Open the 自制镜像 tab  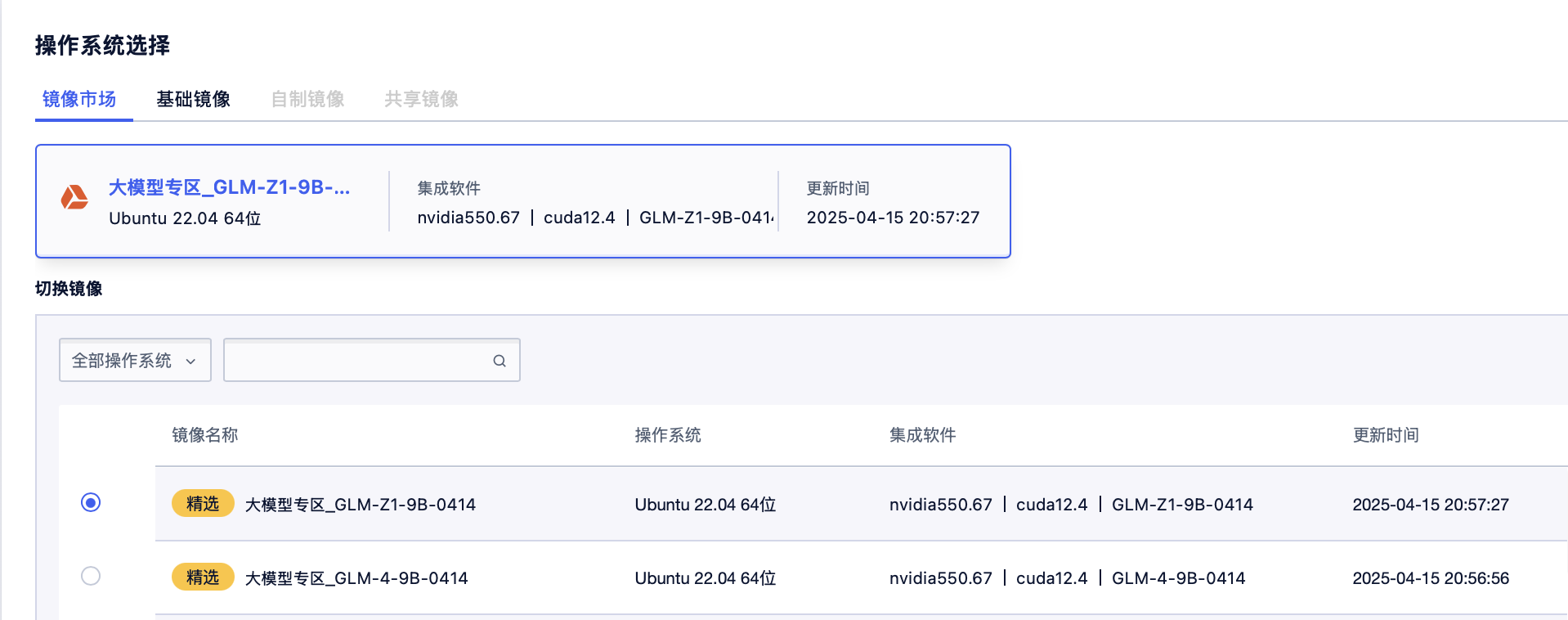click(307, 99)
